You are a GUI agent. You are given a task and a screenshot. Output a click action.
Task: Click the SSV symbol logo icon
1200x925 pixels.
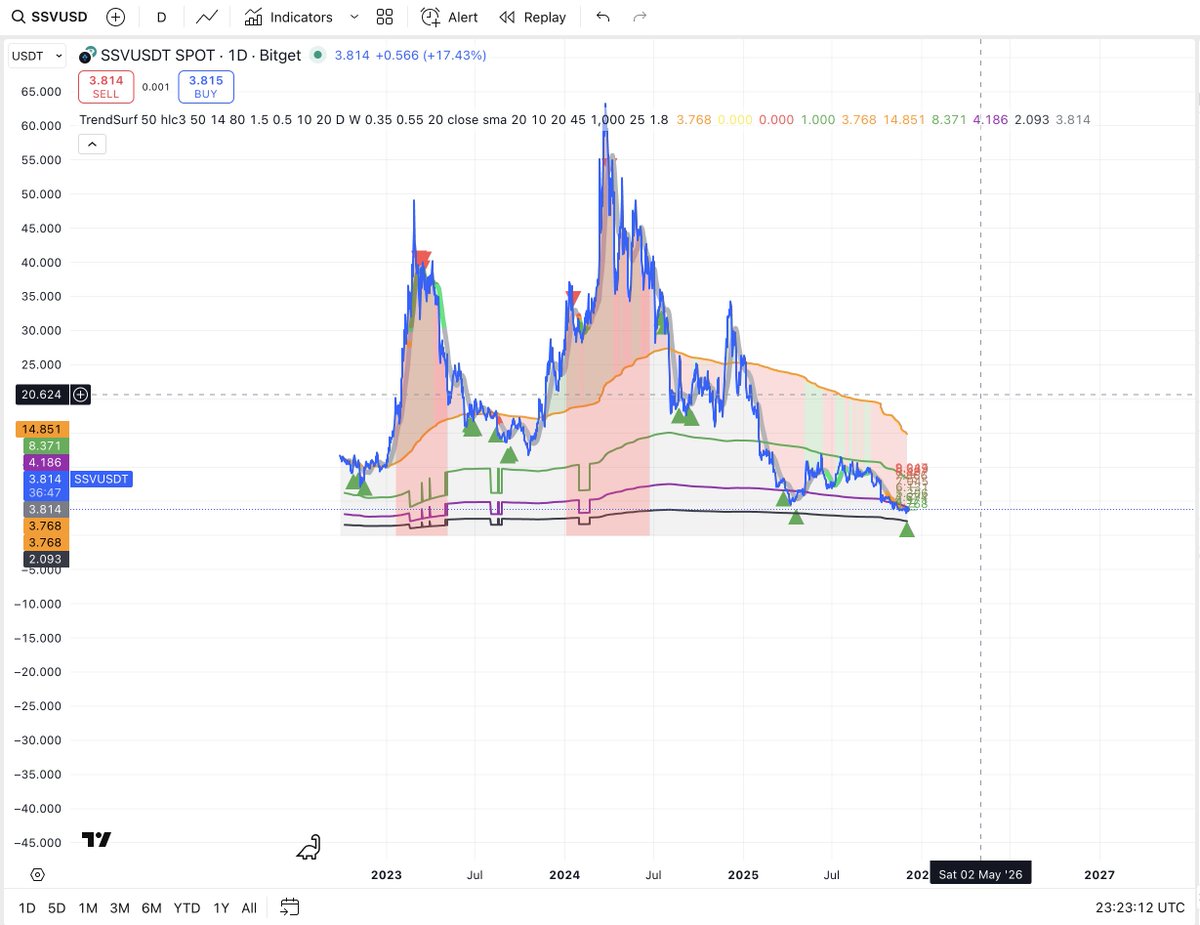88,55
